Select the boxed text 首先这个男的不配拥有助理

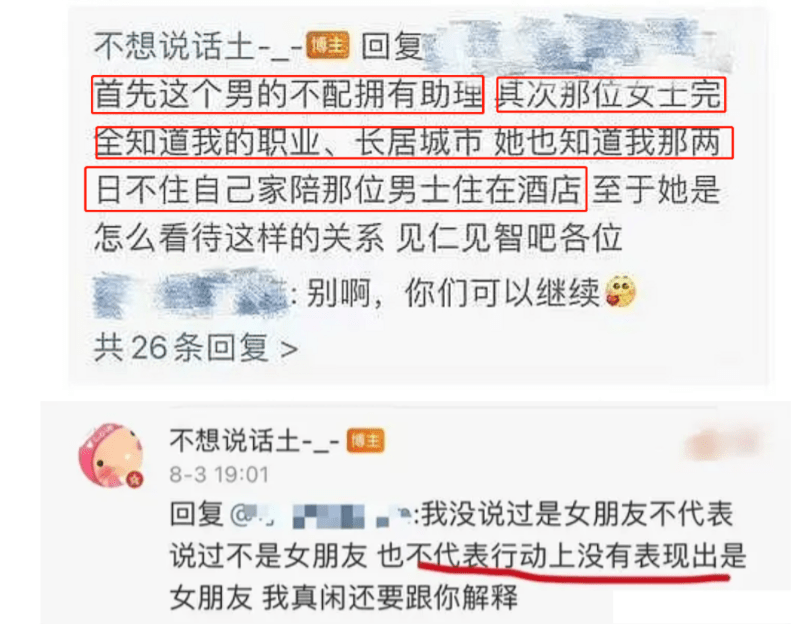pyautogui.click(x=288, y=95)
